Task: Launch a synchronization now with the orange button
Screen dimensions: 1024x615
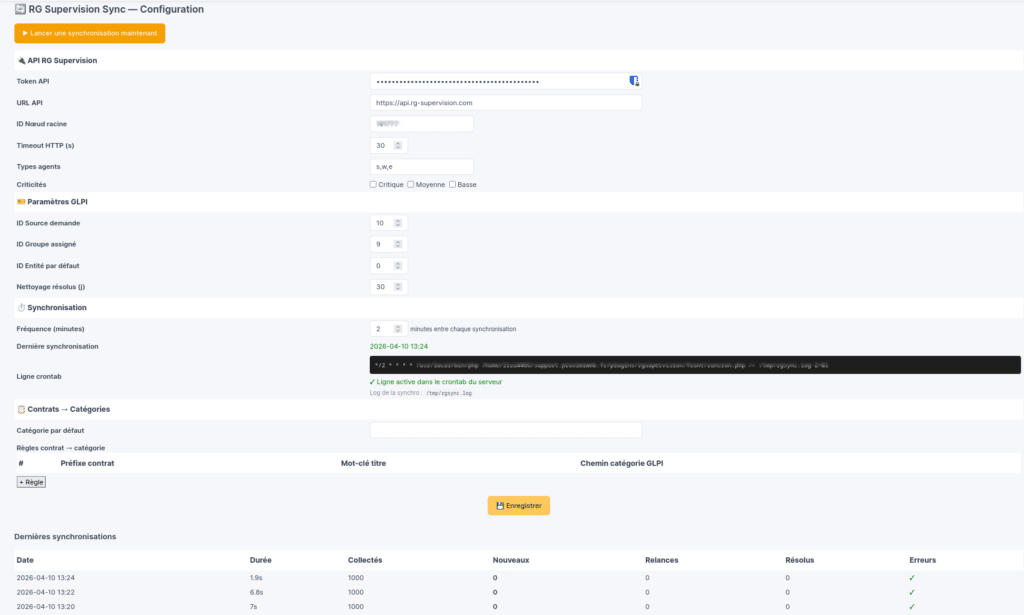Action: tap(89, 33)
